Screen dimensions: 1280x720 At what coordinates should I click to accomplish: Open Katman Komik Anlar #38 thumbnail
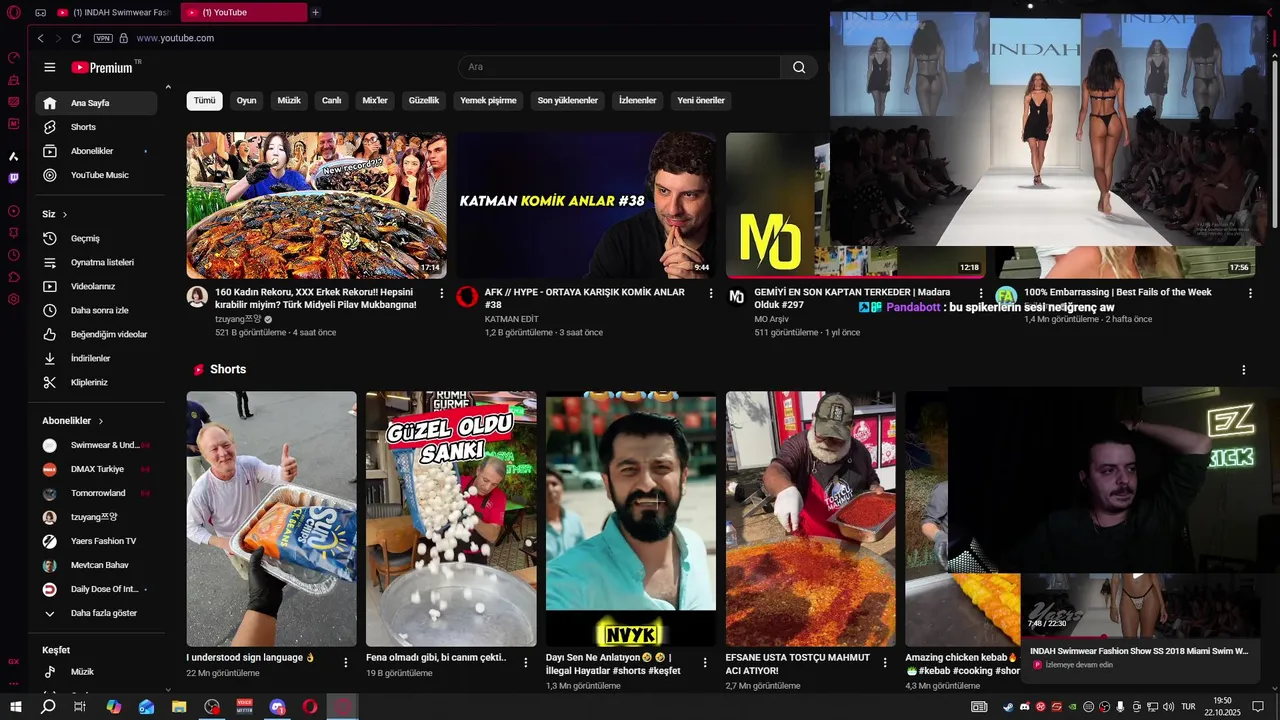[x=586, y=205]
